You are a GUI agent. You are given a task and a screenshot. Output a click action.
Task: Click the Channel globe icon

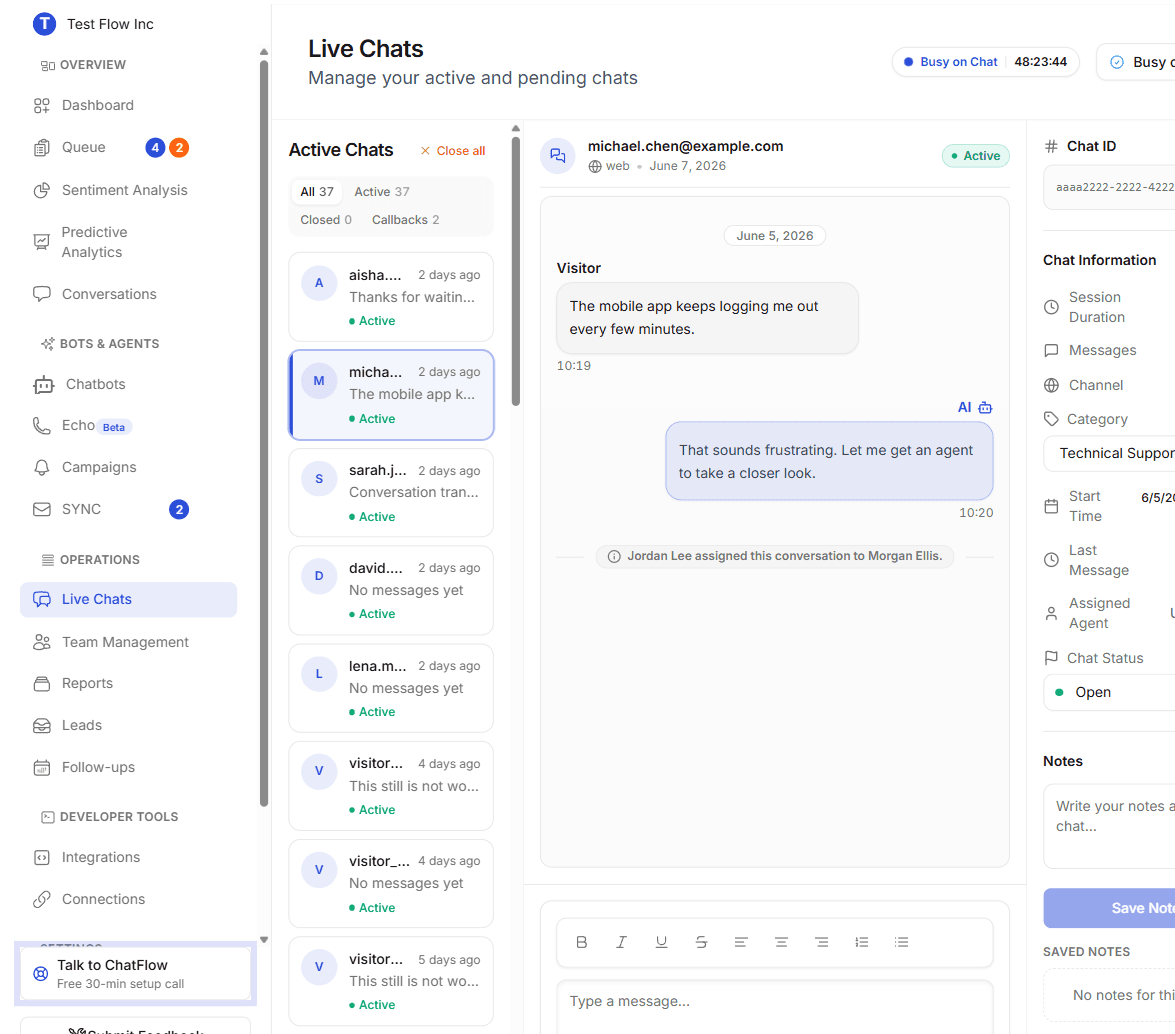point(1051,385)
